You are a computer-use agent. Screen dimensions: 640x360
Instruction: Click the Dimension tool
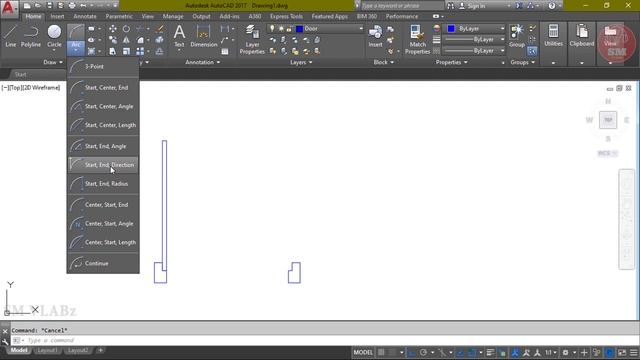tap(203, 36)
